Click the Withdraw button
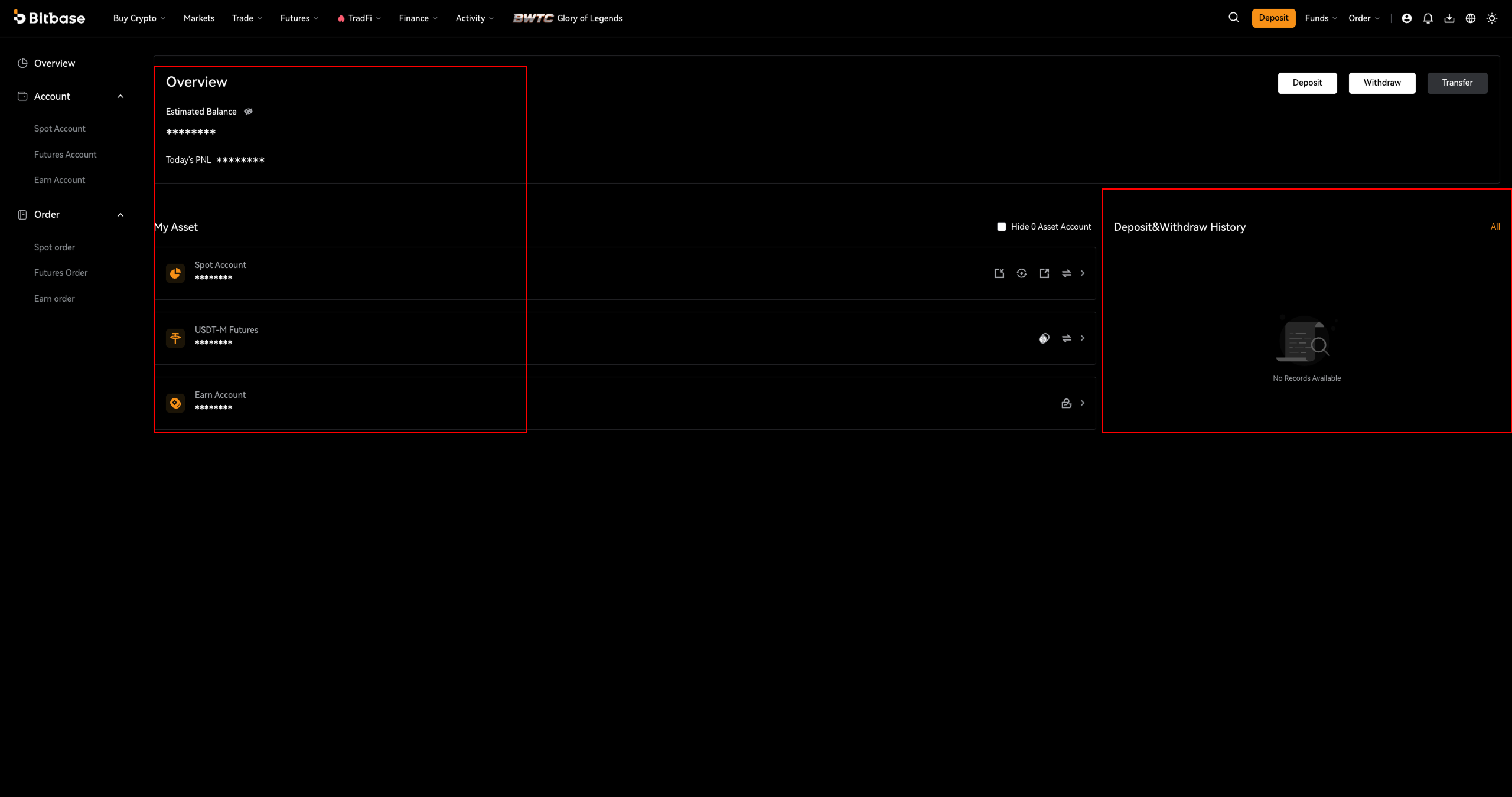The height and width of the screenshot is (797, 1512). tap(1382, 83)
